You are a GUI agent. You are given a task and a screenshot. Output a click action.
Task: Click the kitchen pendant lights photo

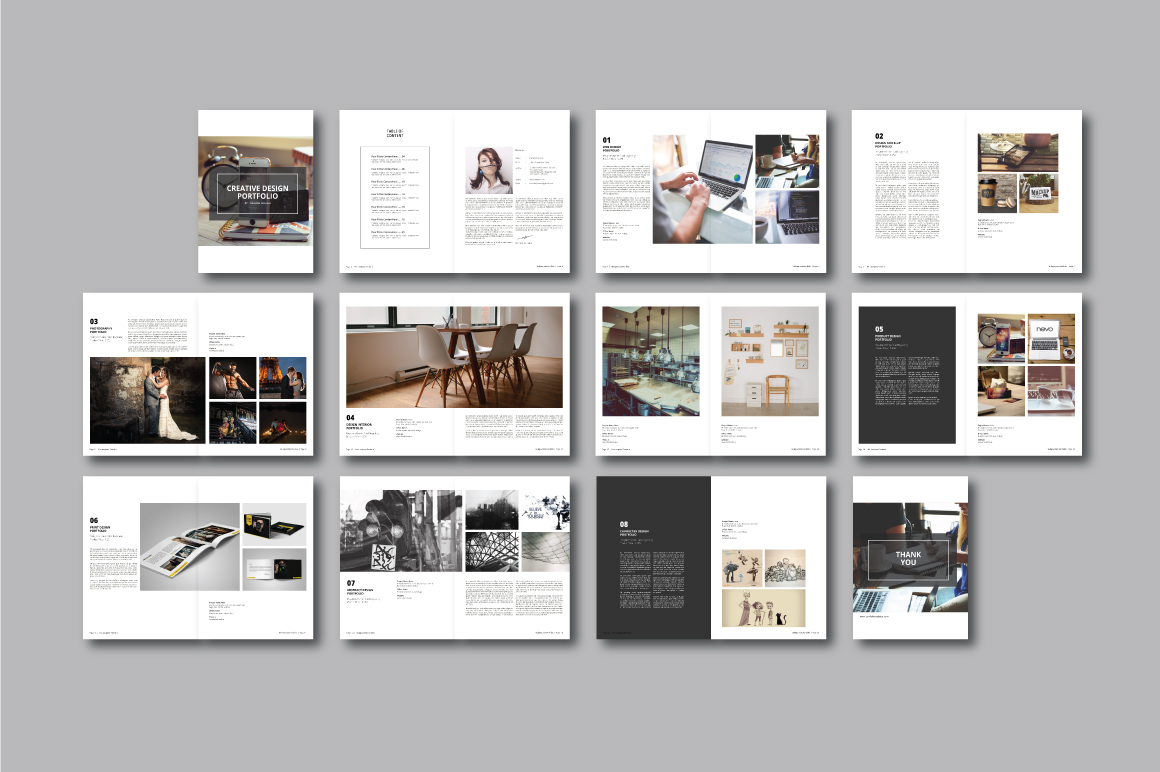tap(650, 361)
